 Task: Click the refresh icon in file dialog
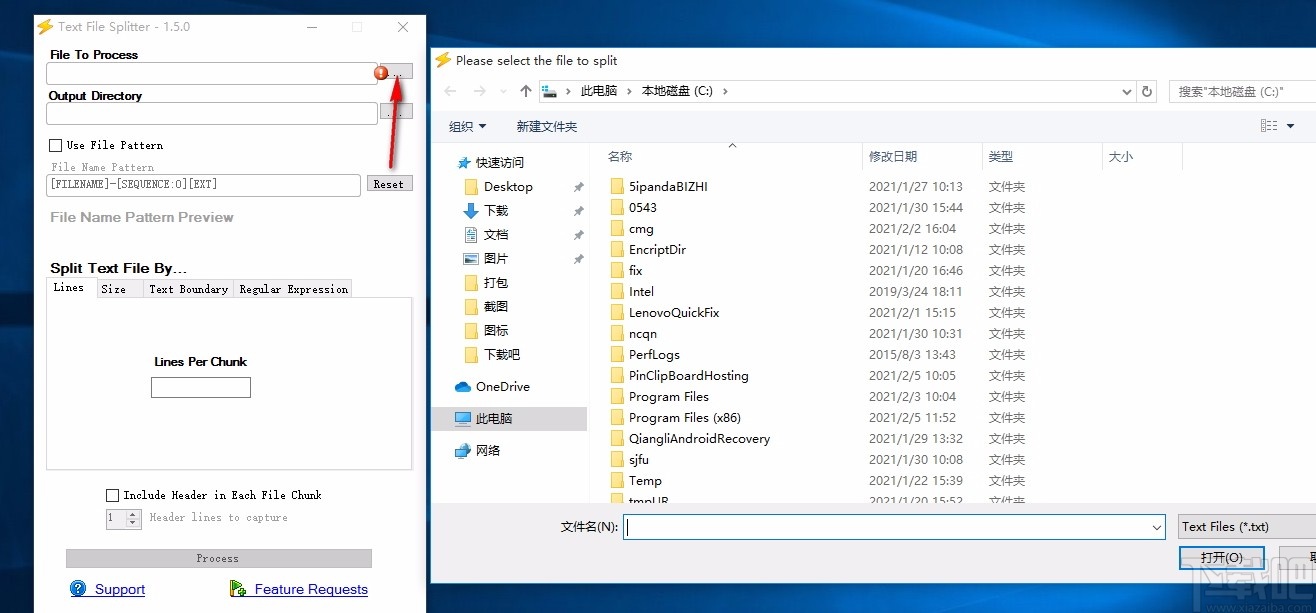[1146, 91]
